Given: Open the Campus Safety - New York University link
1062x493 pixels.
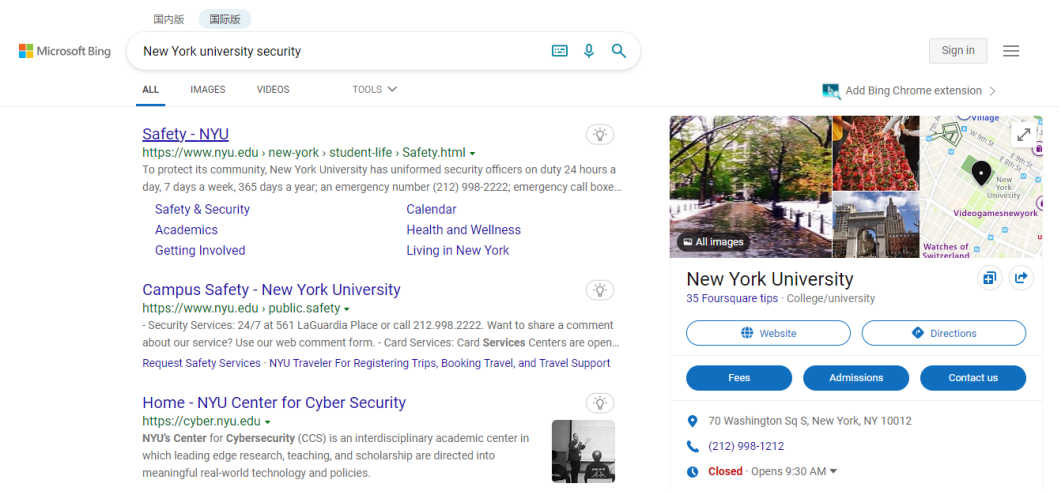Looking at the screenshot, I should [x=271, y=289].
